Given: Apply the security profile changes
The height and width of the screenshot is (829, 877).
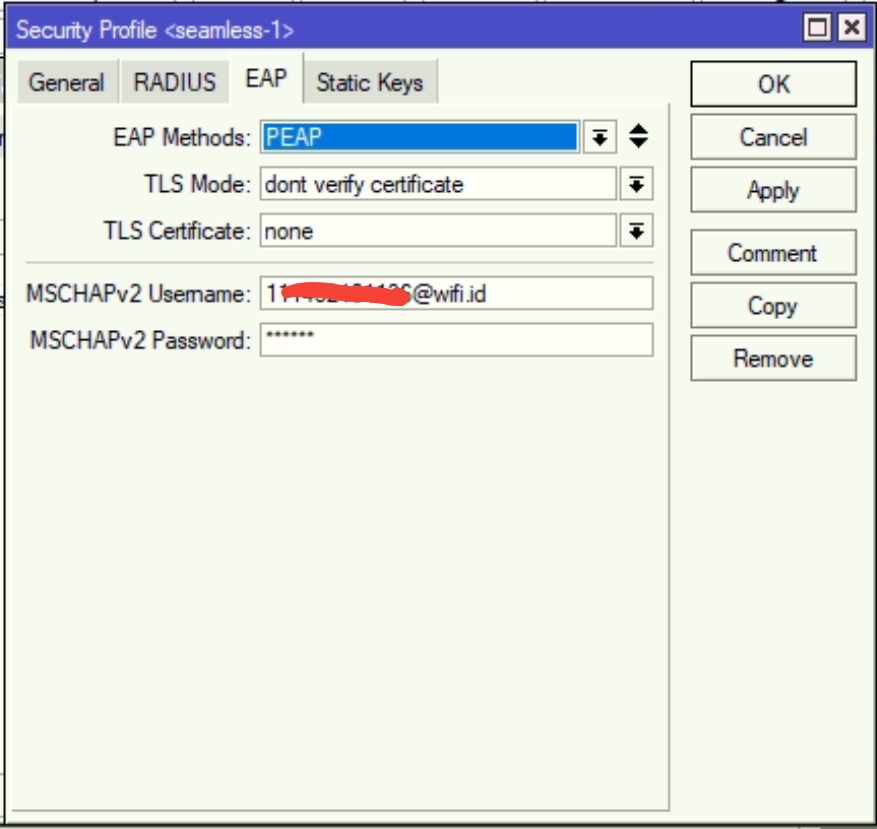Looking at the screenshot, I should (x=772, y=190).
